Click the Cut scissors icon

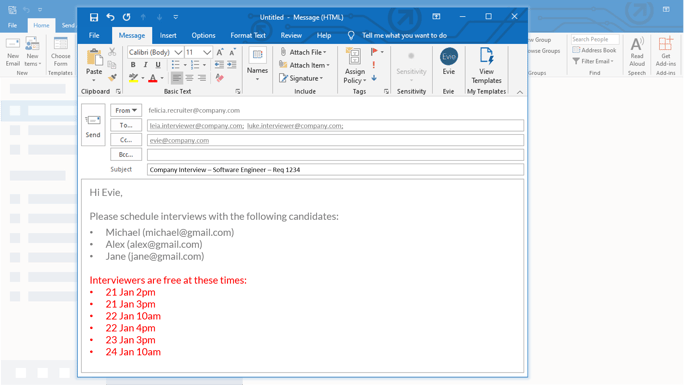click(112, 52)
